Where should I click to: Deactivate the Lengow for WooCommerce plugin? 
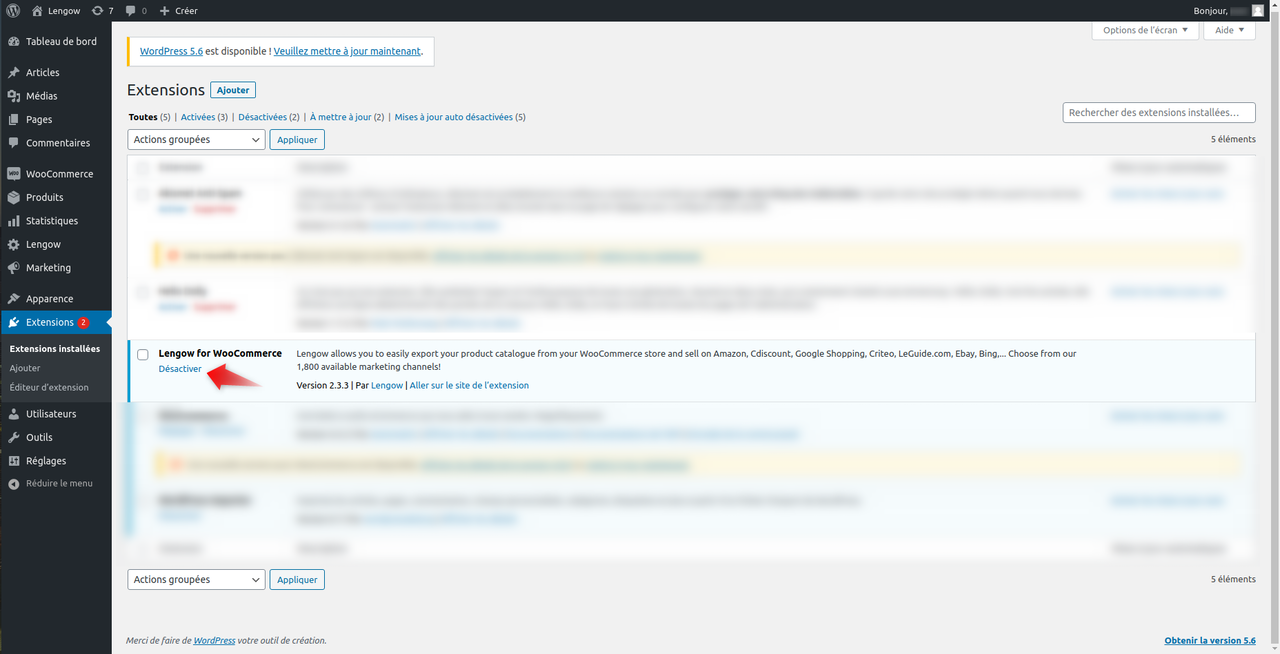point(180,369)
